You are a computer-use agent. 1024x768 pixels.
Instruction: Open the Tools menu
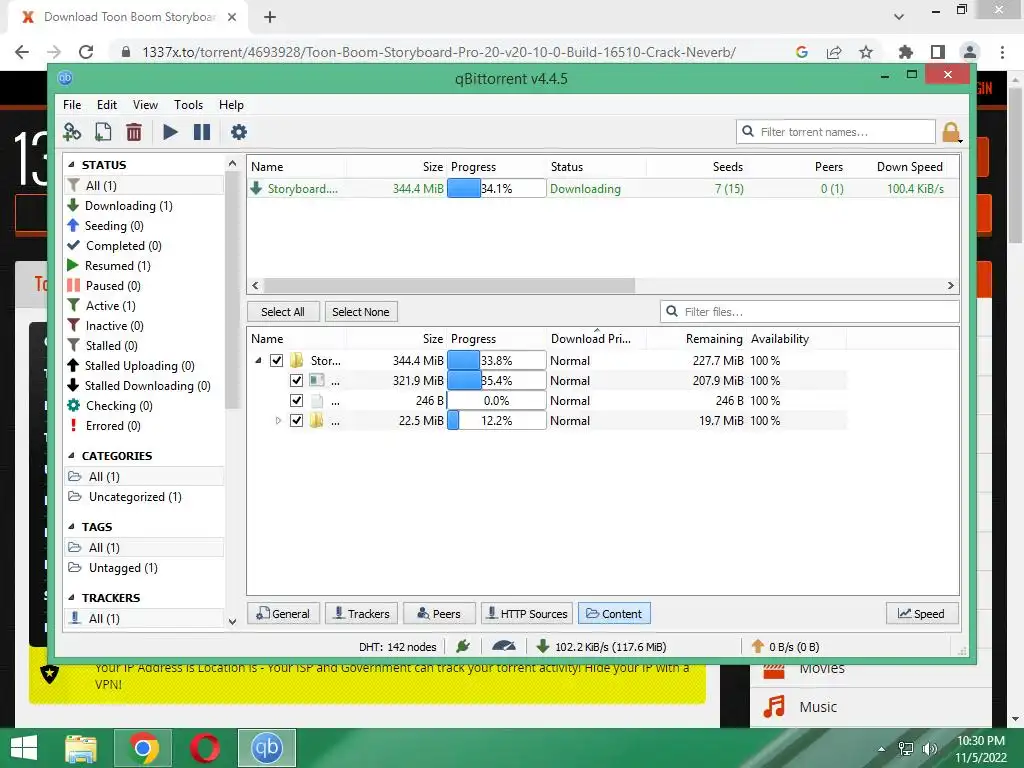click(x=188, y=104)
